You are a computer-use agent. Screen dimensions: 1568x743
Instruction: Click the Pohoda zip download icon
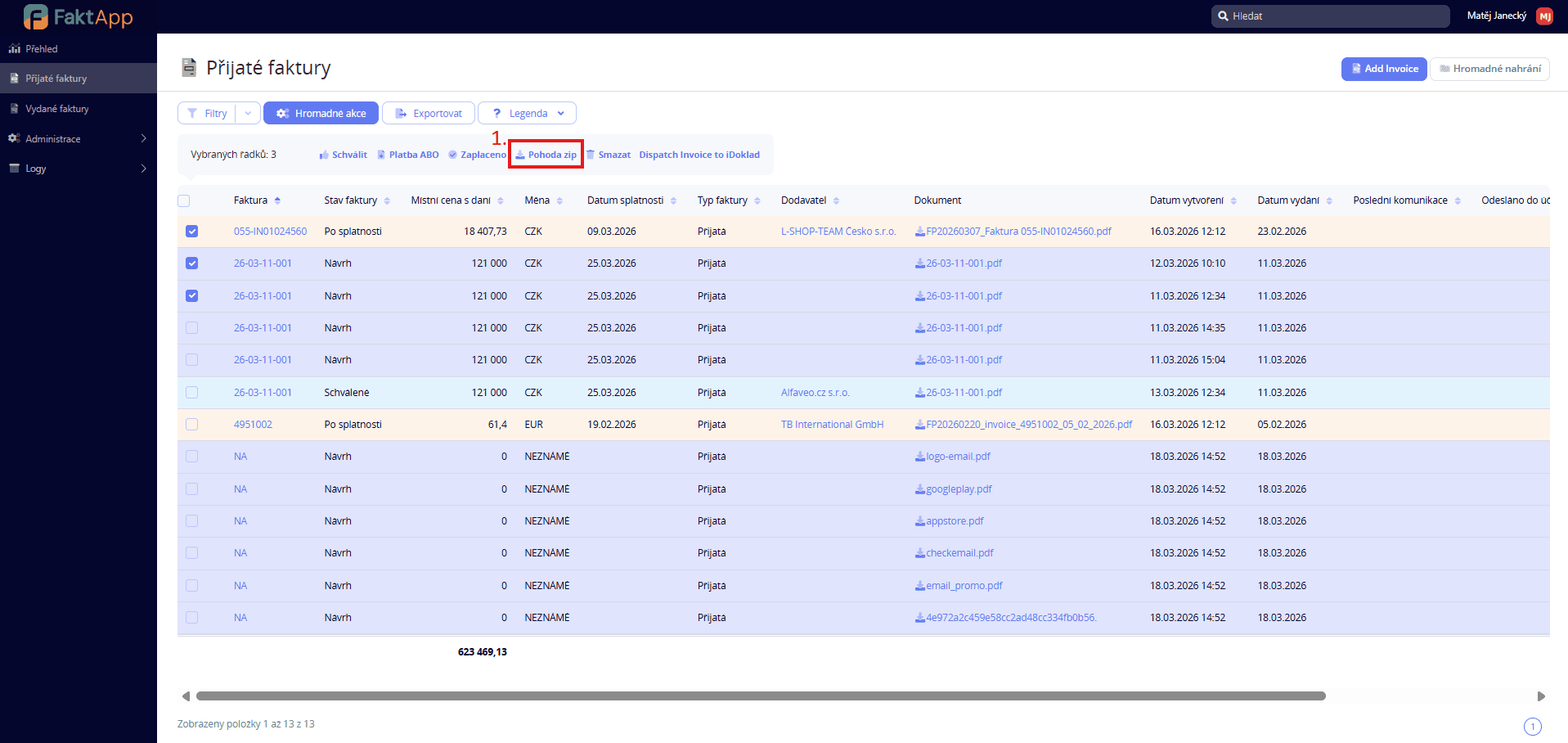pyautogui.click(x=519, y=155)
